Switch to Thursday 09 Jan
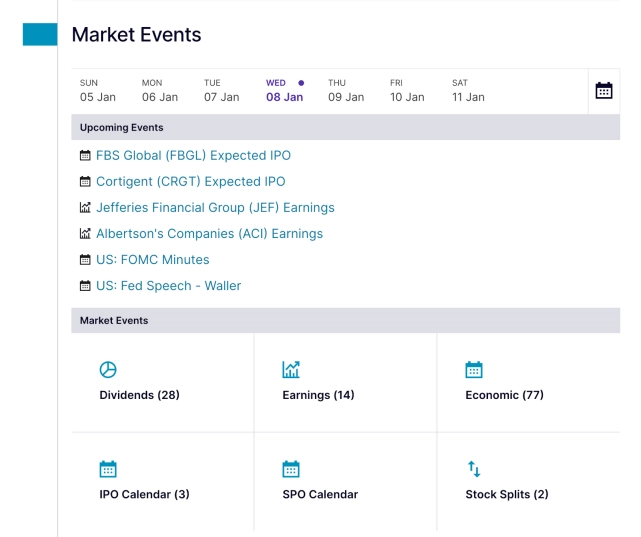641x537 pixels. (x=346, y=91)
